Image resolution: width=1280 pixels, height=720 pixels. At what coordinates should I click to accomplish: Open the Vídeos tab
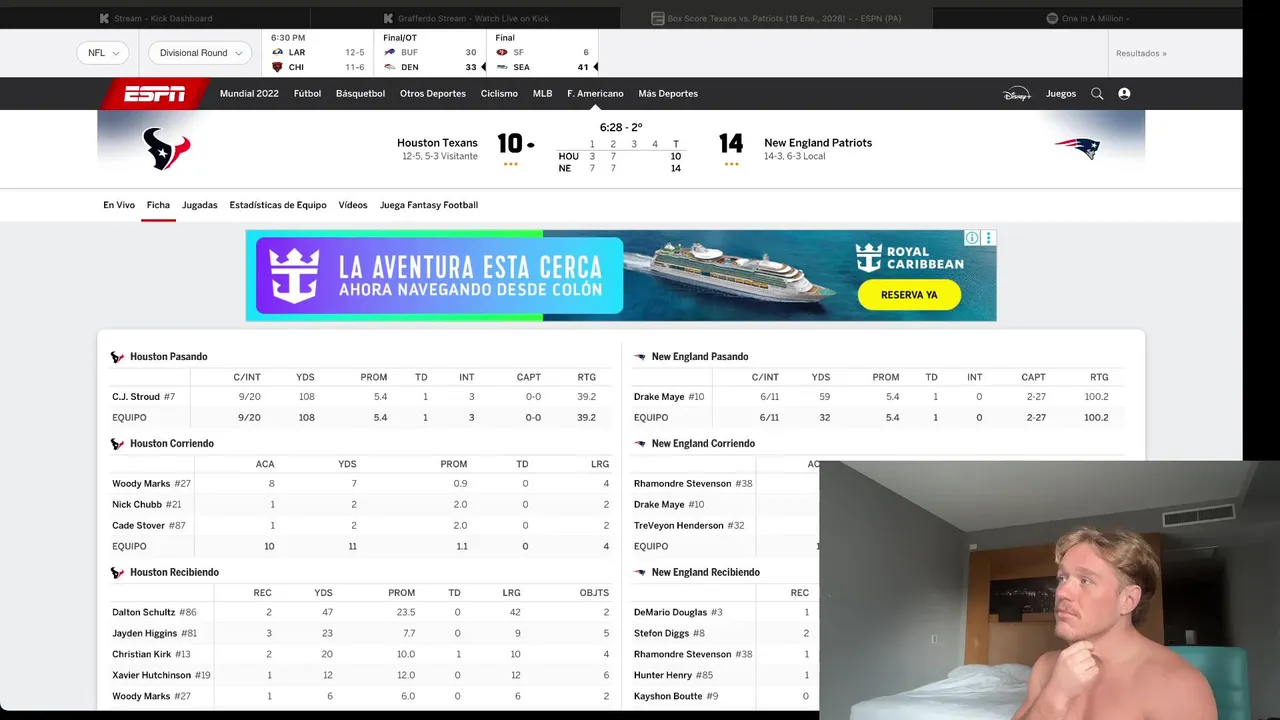click(353, 205)
